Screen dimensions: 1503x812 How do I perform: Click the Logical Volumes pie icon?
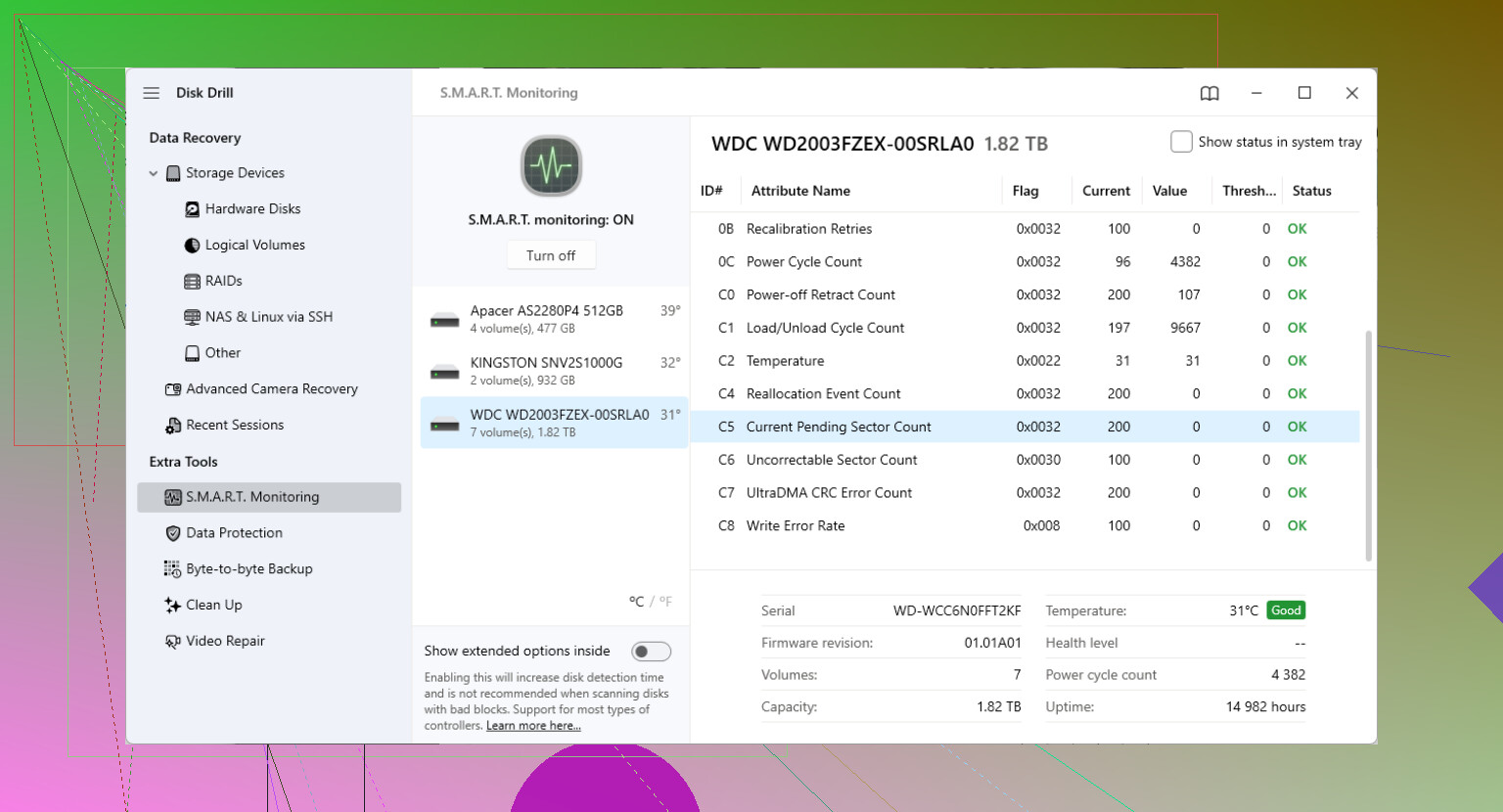tap(193, 246)
